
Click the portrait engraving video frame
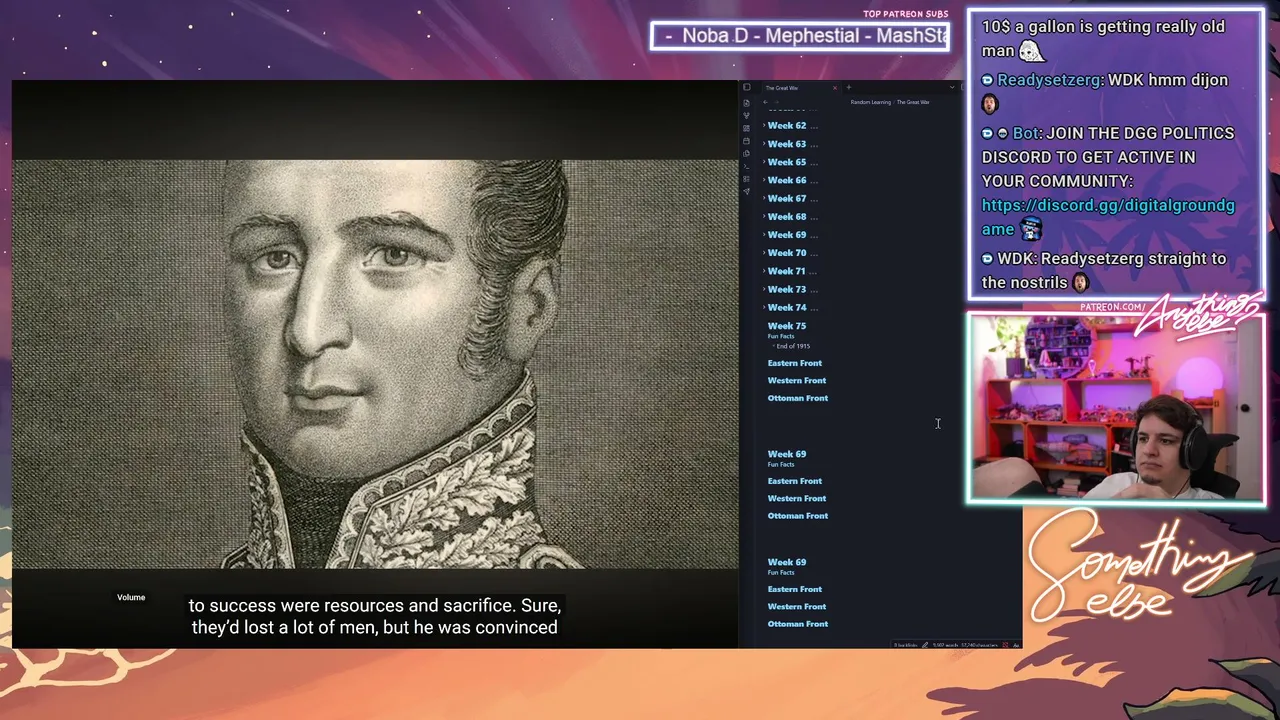click(x=375, y=364)
